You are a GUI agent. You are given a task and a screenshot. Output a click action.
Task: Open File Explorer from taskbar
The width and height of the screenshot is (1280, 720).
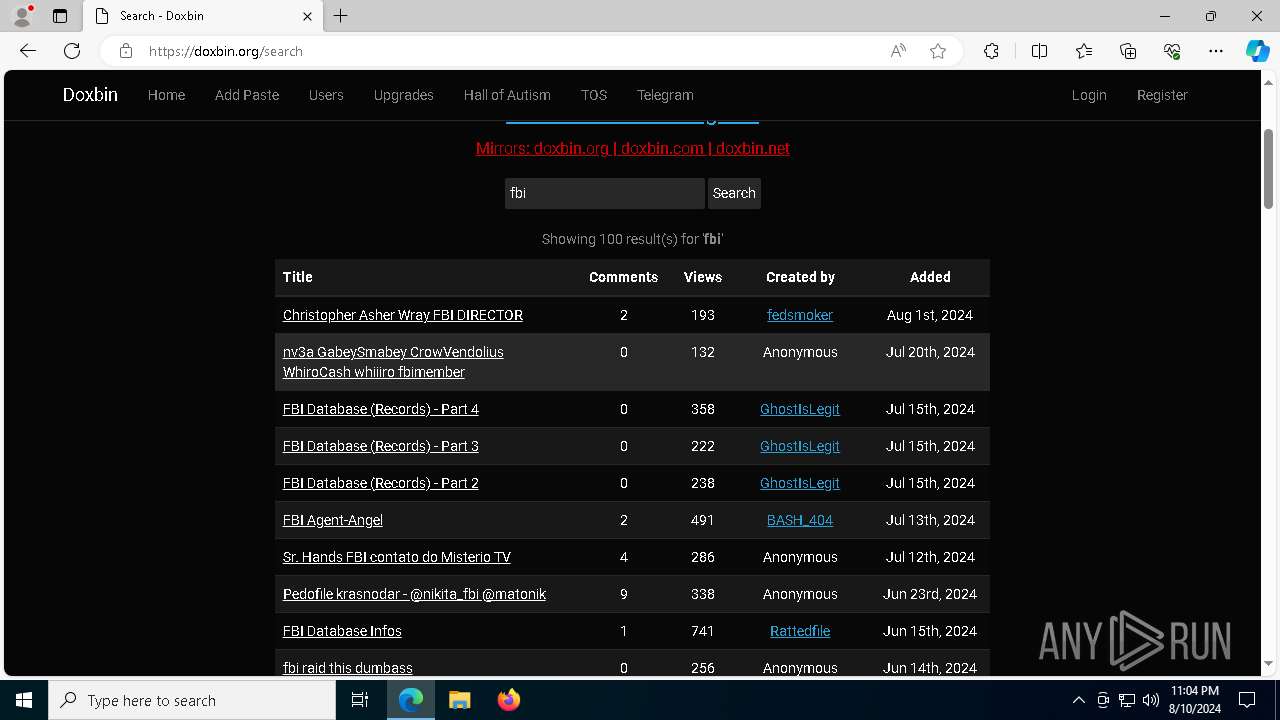click(459, 700)
